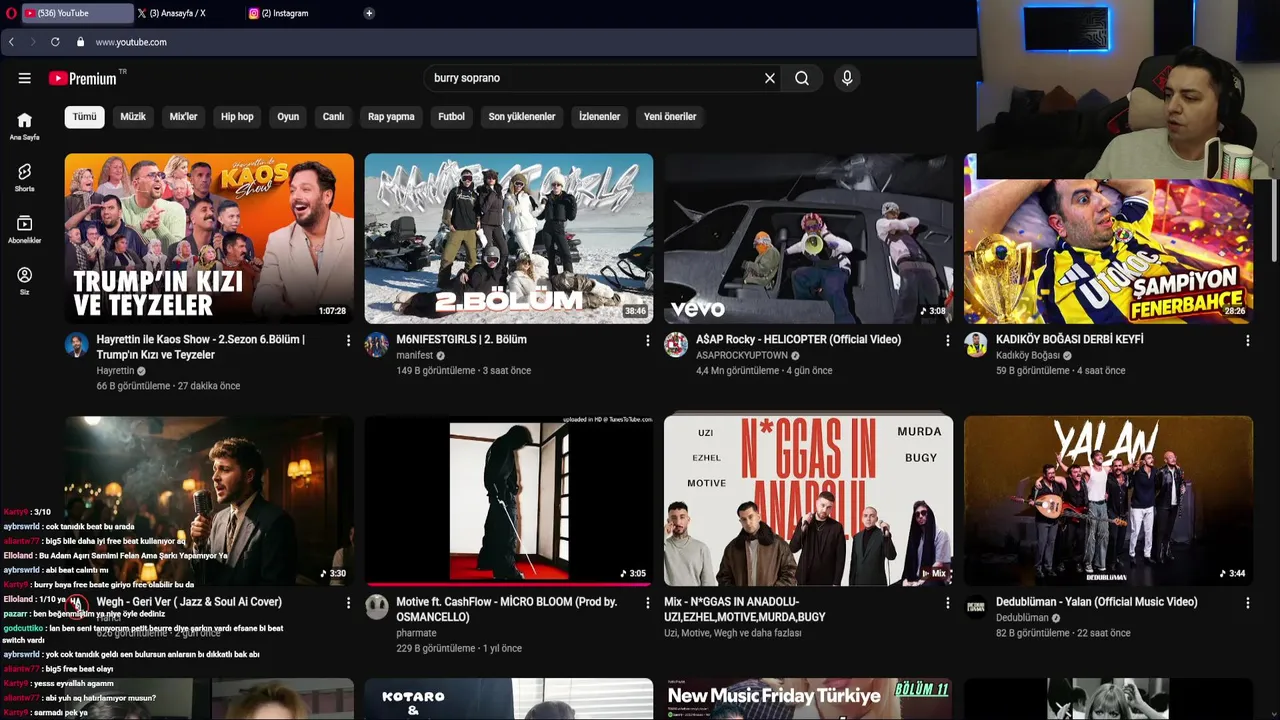The width and height of the screenshot is (1280, 720).
Task: Select the Mix'ler filter chip
Action: coord(184,116)
